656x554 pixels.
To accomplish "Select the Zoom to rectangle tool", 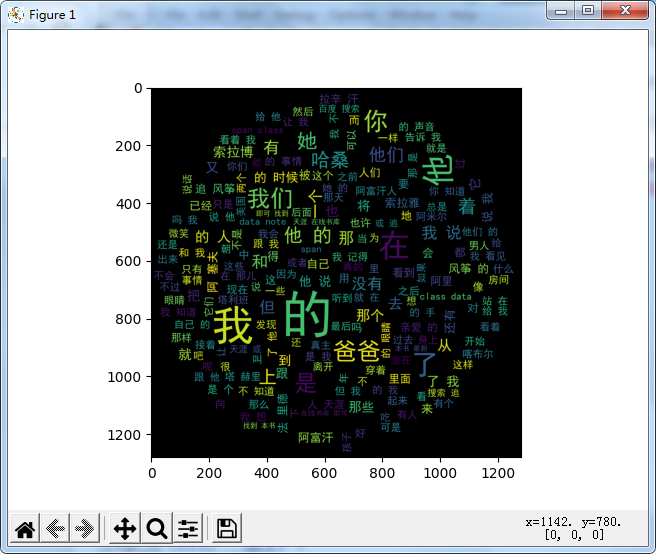I will (x=157, y=528).
